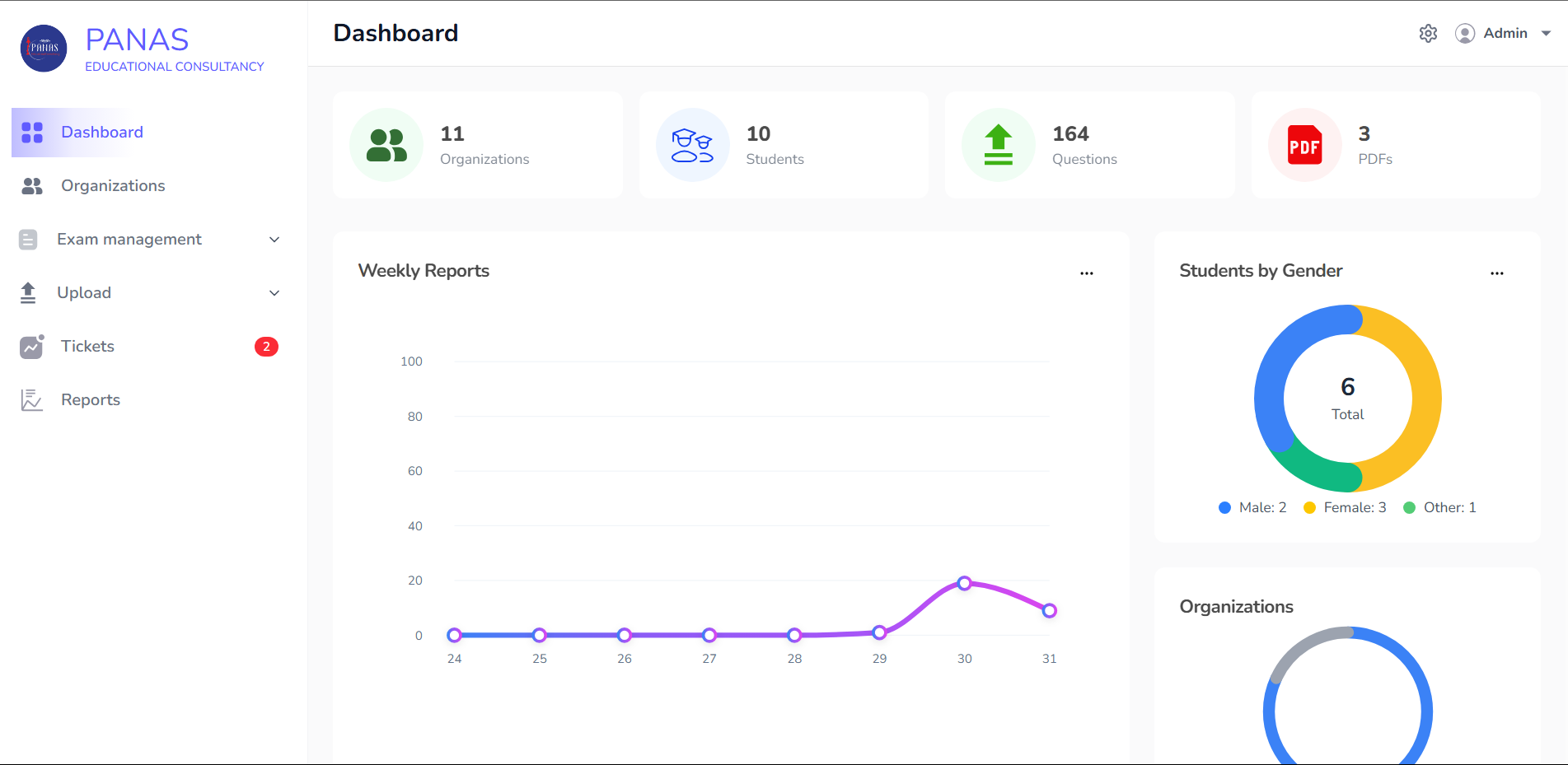This screenshot has height=765, width=1568.
Task: Select Dashboard in the sidebar
Action: [101, 133]
